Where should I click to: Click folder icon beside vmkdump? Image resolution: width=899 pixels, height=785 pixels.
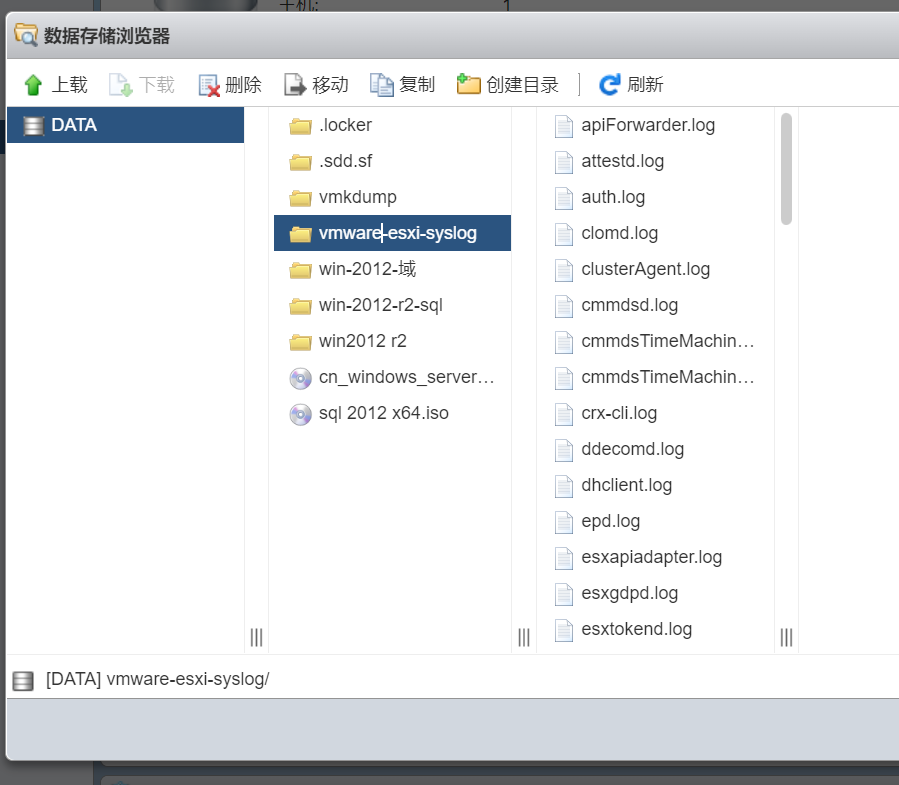[300, 198]
